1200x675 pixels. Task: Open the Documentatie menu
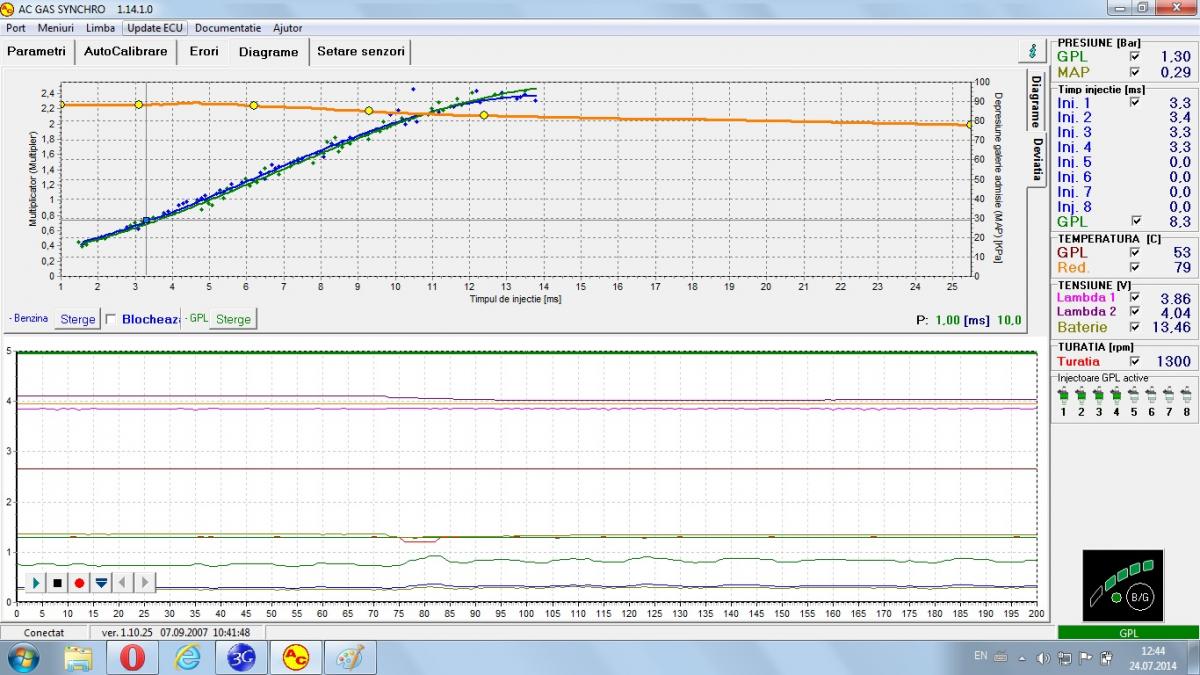pyautogui.click(x=228, y=28)
